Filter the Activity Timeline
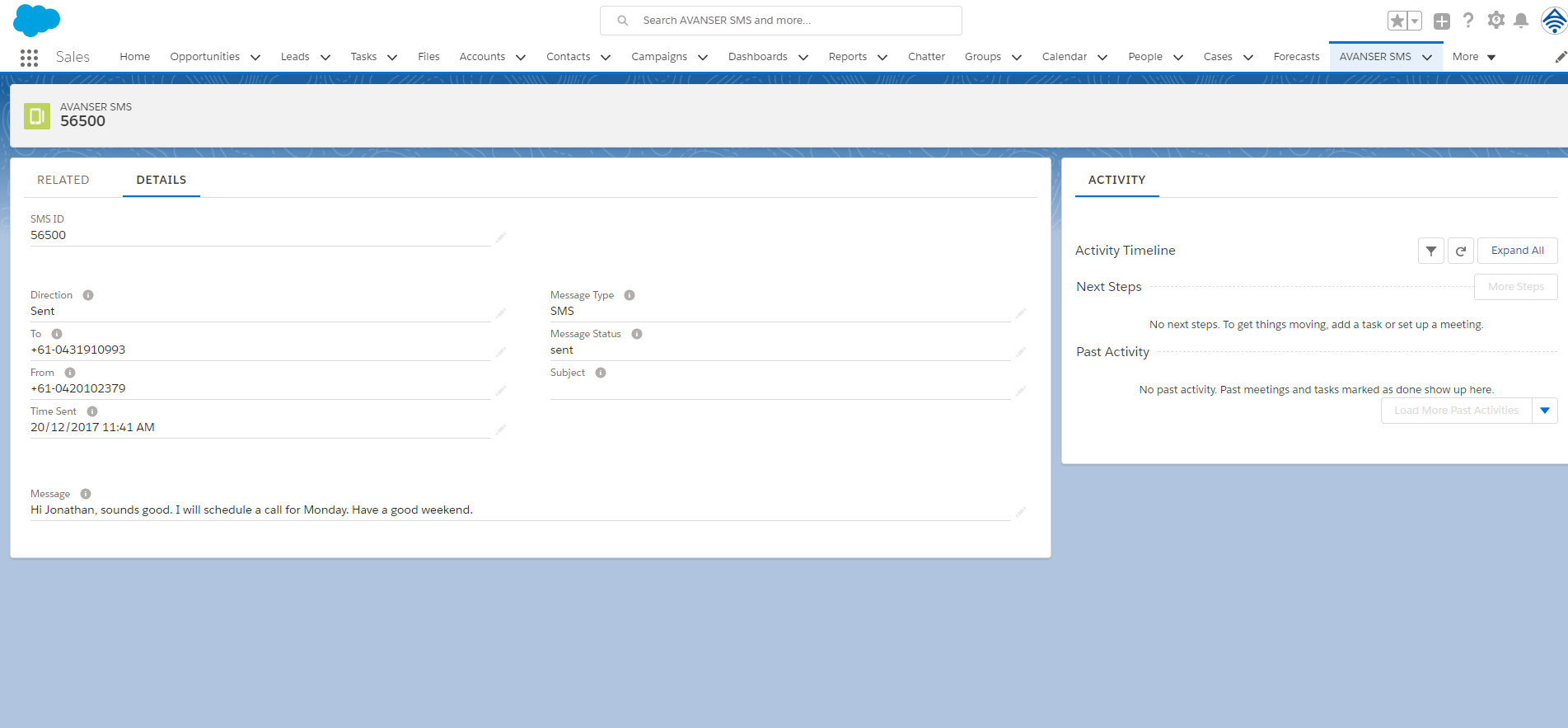Image resolution: width=1568 pixels, height=728 pixels. click(1431, 251)
